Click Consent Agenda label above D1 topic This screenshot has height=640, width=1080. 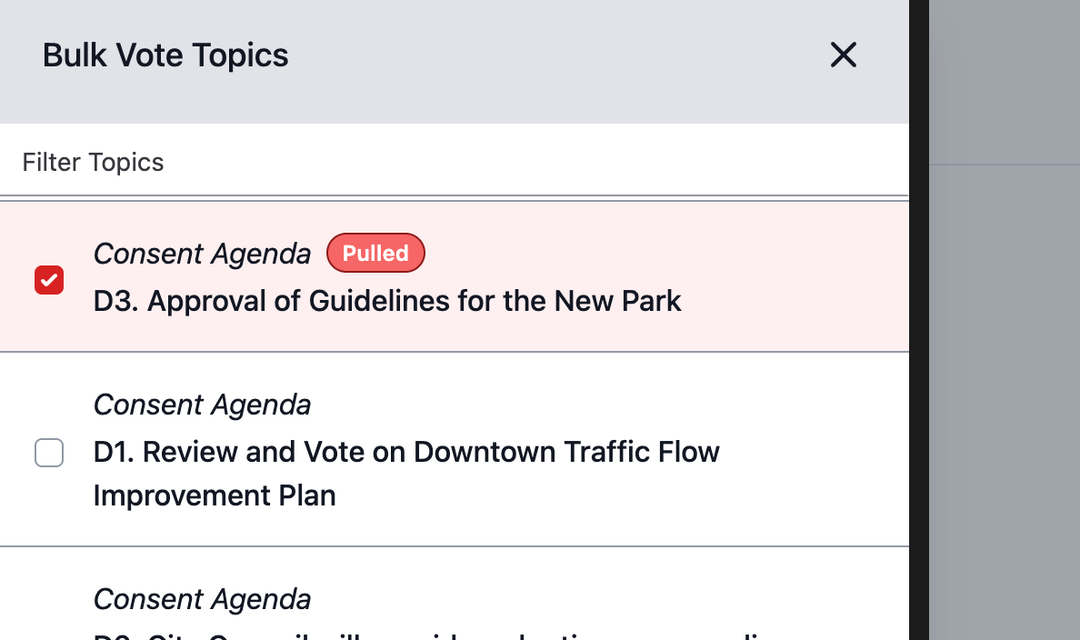pyautogui.click(x=202, y=405)
